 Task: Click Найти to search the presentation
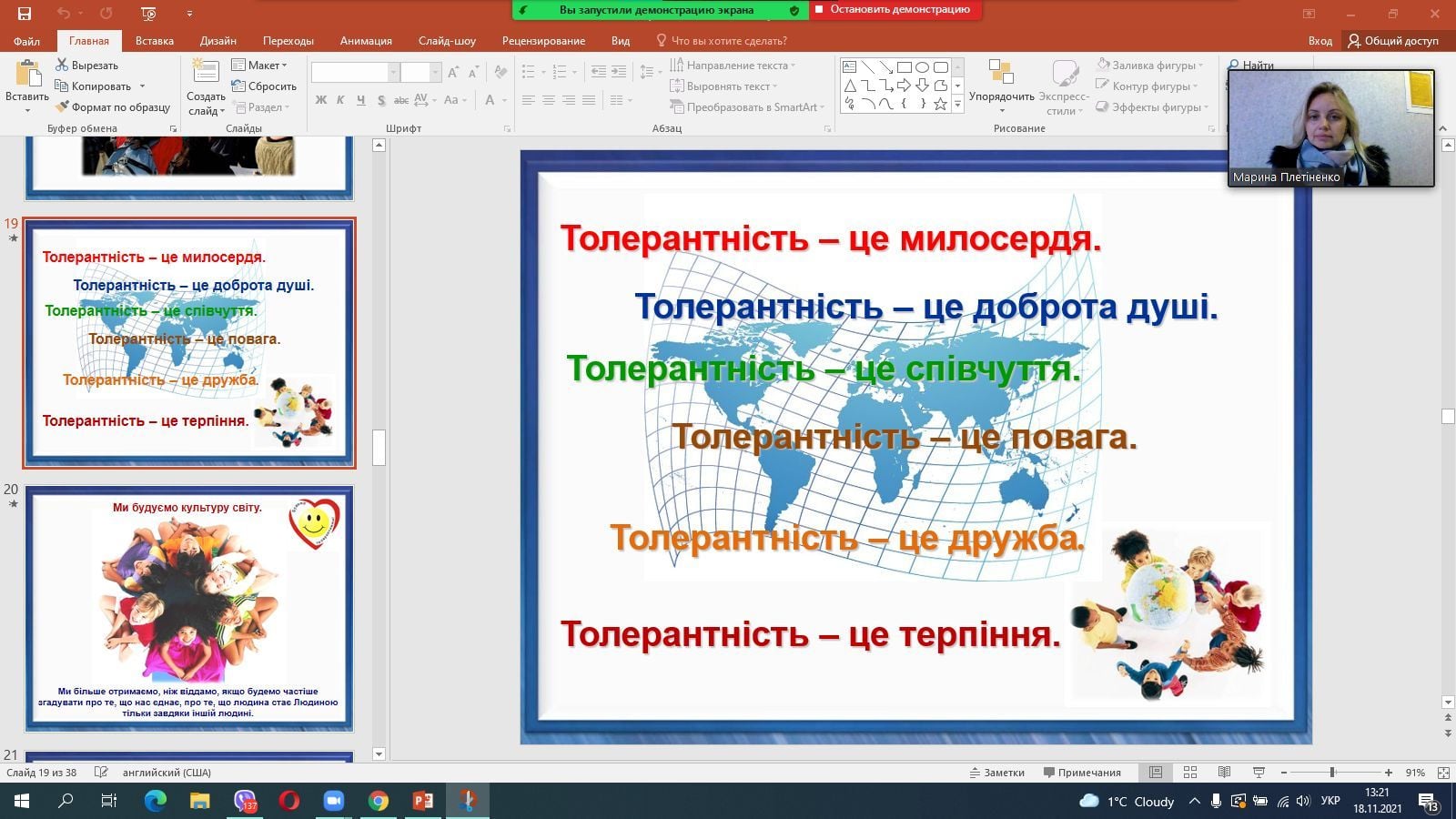(x=1250, y=66)
